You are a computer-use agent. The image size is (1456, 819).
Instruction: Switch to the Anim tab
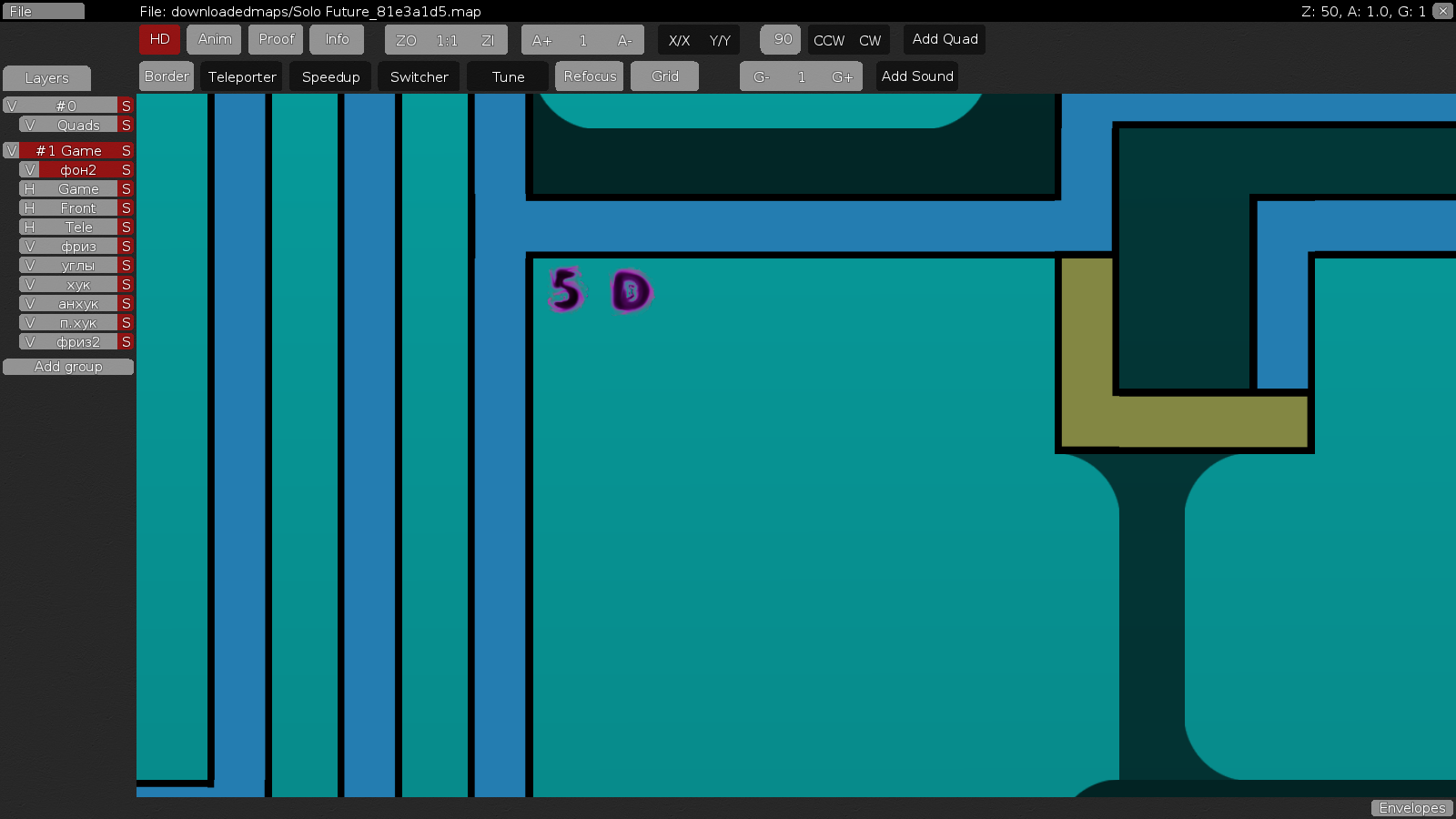tap(214, 39)
